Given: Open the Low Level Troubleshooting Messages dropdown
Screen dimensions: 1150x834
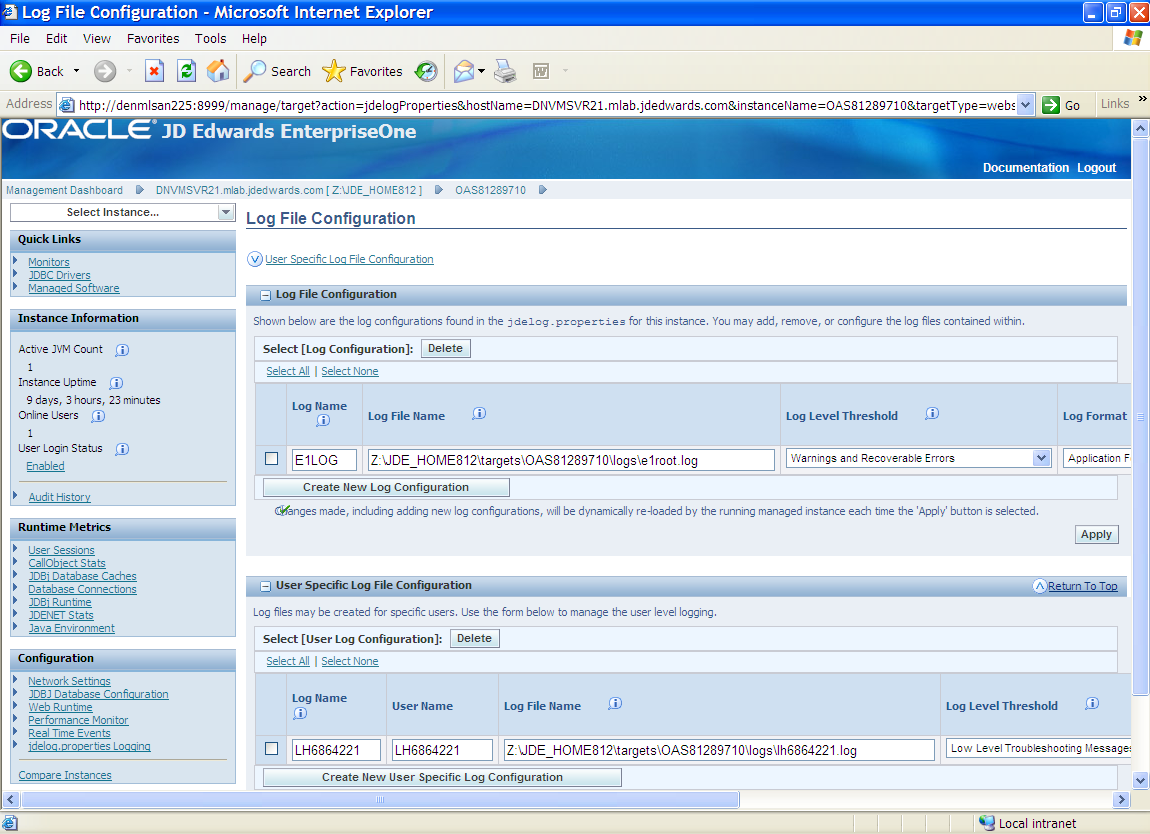Looking at the screenshot, I should point(1039,748).
